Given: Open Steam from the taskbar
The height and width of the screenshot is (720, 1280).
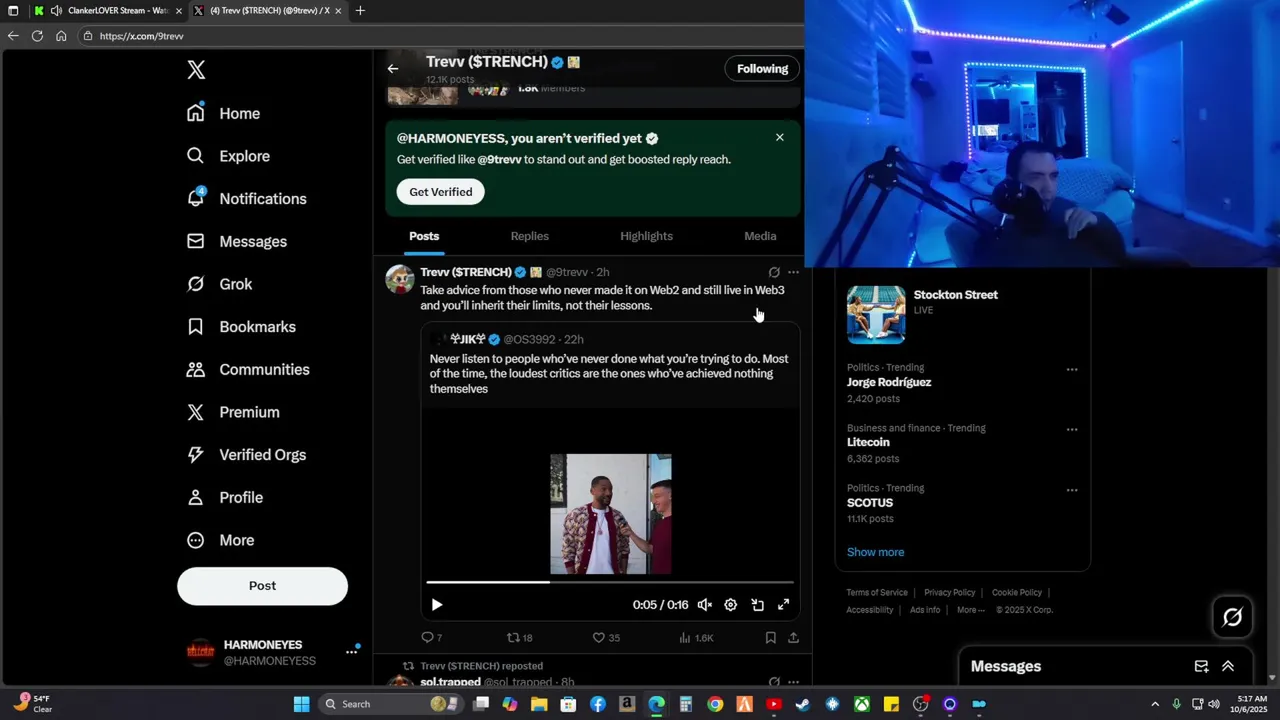Looking at the screenshot, I should pos(802,704).
